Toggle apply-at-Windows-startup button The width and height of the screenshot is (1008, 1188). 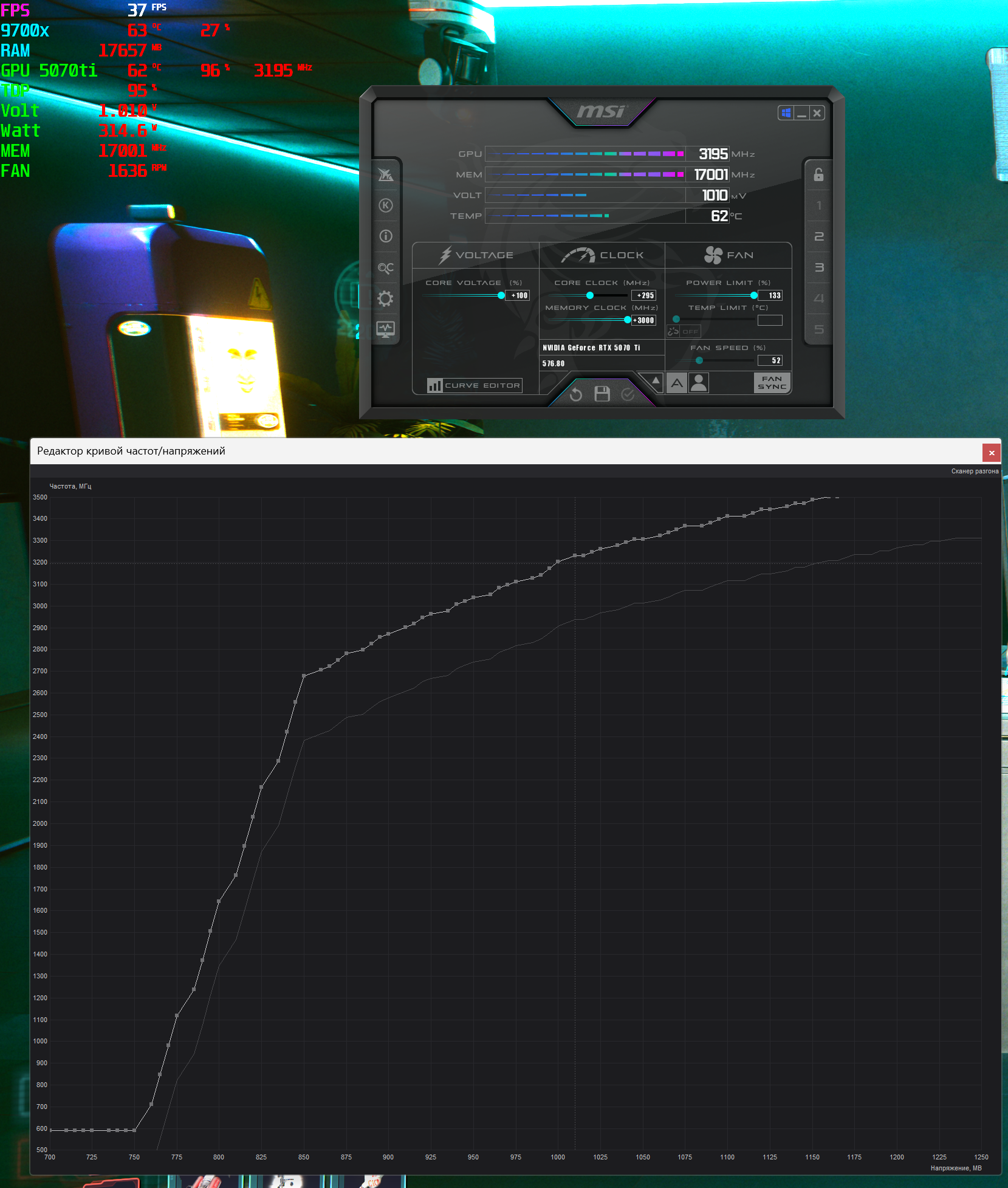(x=786, y=113)
